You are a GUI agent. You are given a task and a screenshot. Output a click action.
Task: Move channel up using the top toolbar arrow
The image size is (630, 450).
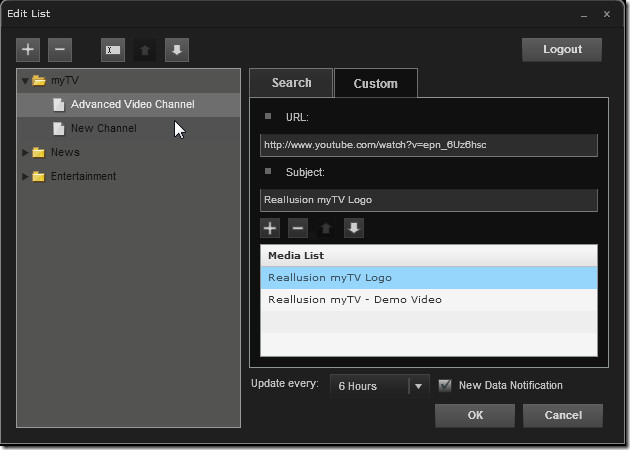(145, 49)
